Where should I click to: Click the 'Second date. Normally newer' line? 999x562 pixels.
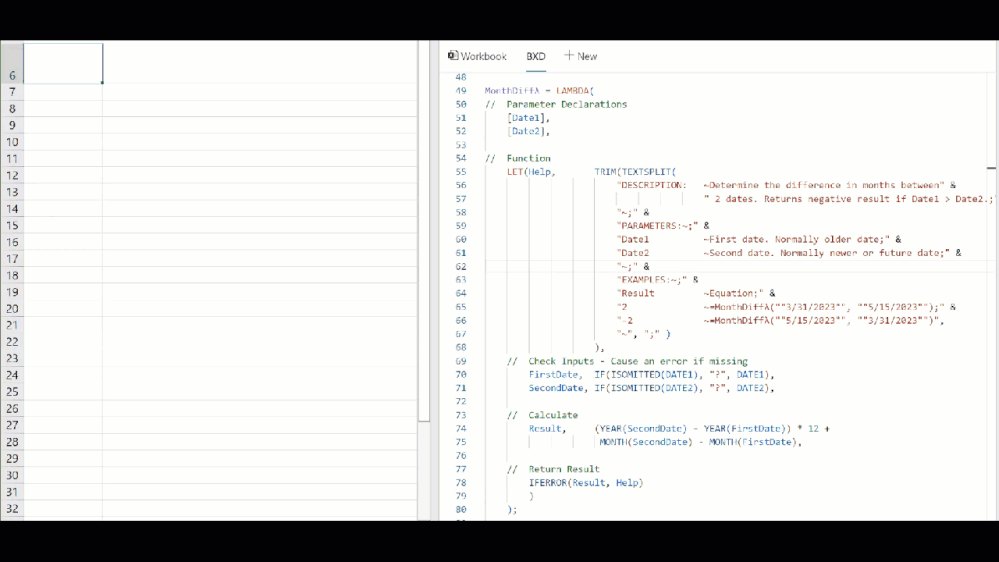click(789, 253)
